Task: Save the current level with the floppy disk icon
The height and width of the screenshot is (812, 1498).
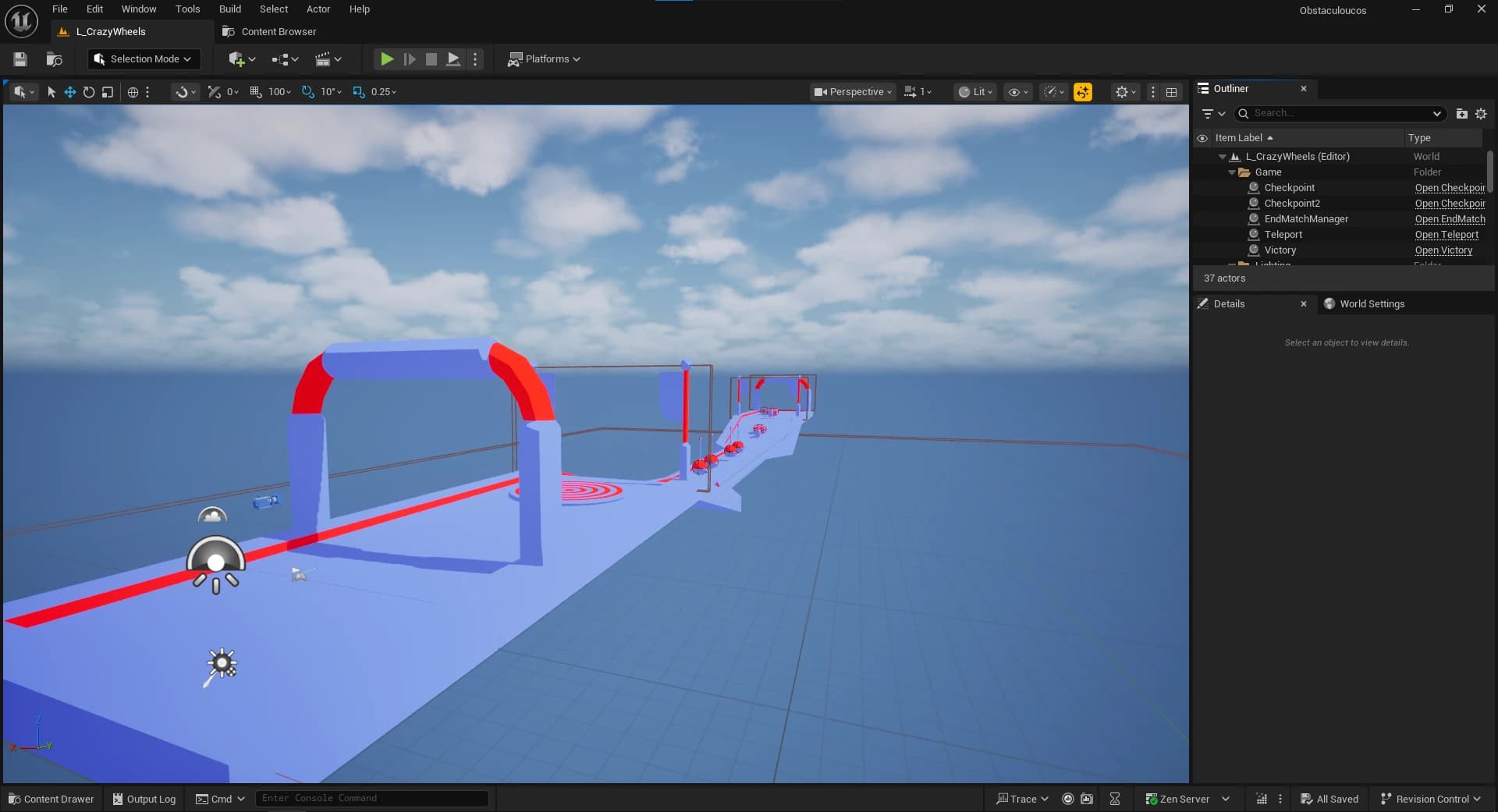Action: (x=20, y=59)
